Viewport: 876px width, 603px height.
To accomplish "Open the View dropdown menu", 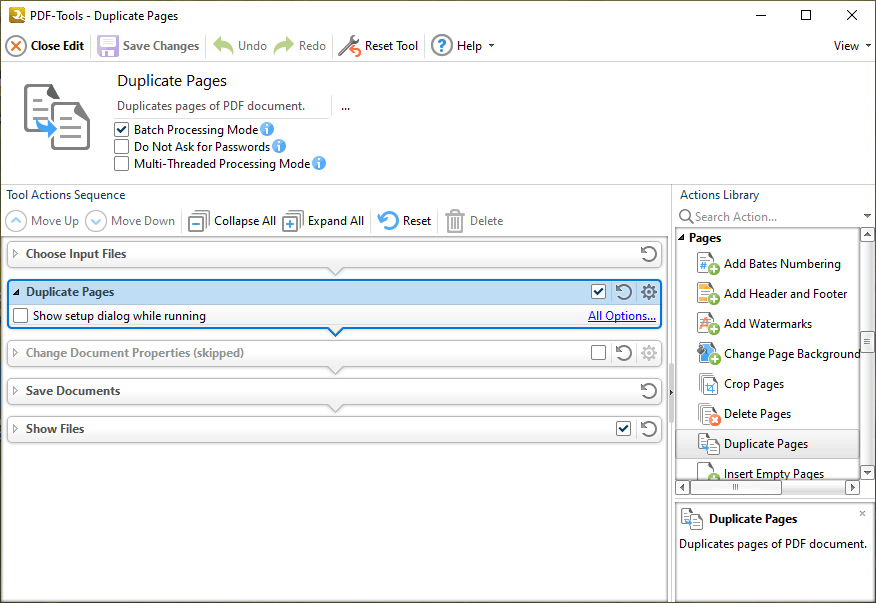I will [849, 45].
